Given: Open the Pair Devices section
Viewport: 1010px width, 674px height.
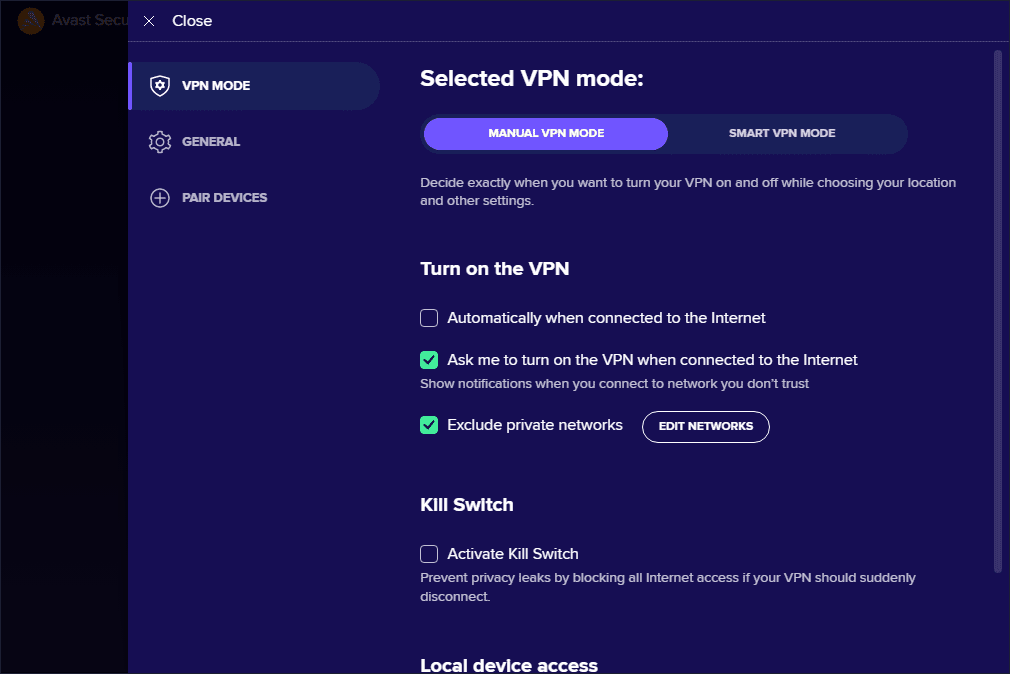Looking at the screenshot, I should coord(222,198).
